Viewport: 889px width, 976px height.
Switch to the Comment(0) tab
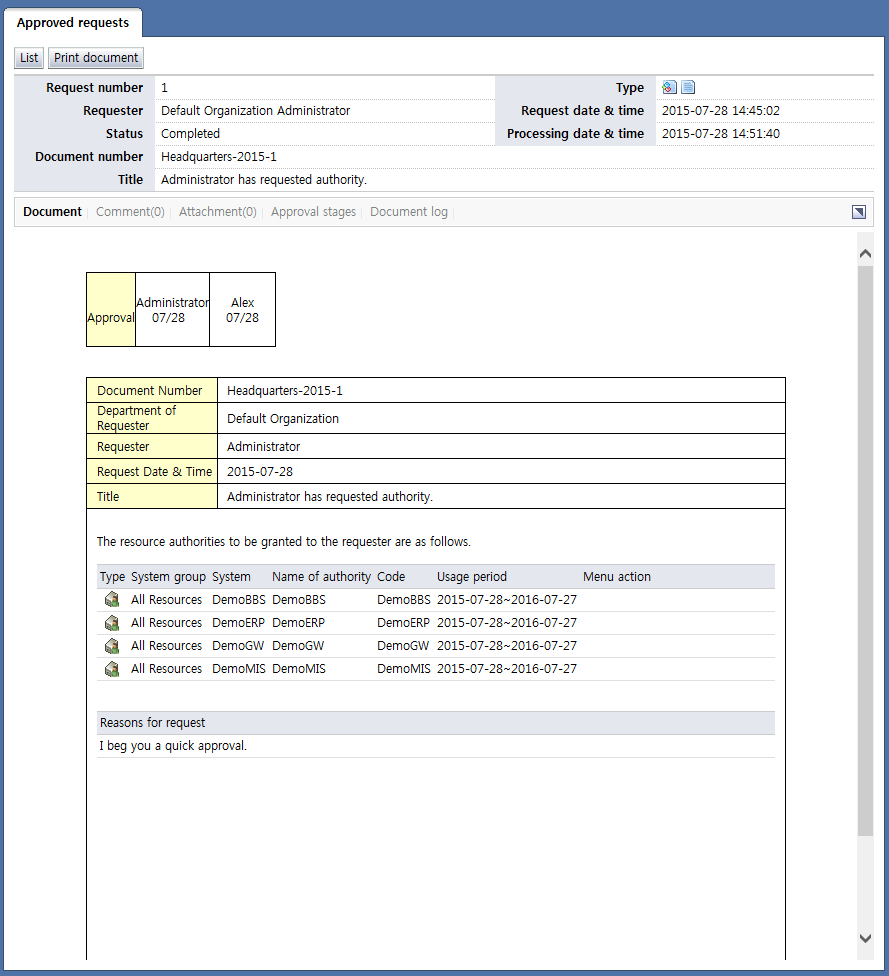[x=130, y=212]
